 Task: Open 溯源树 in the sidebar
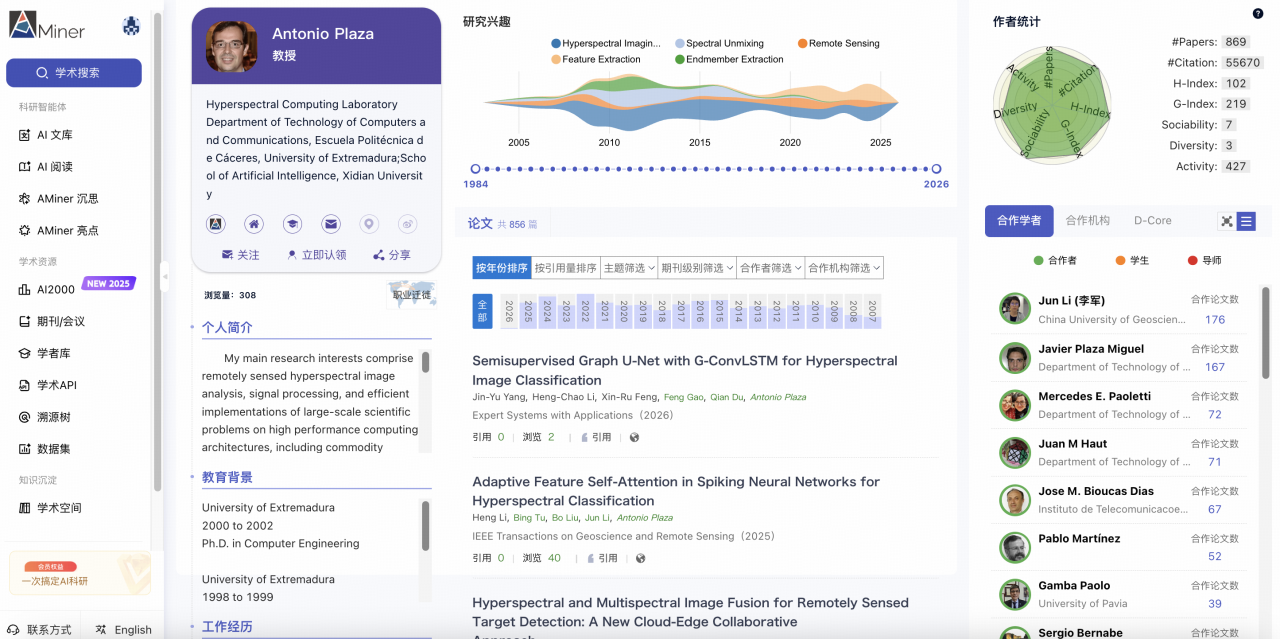[x=45, y=417]
